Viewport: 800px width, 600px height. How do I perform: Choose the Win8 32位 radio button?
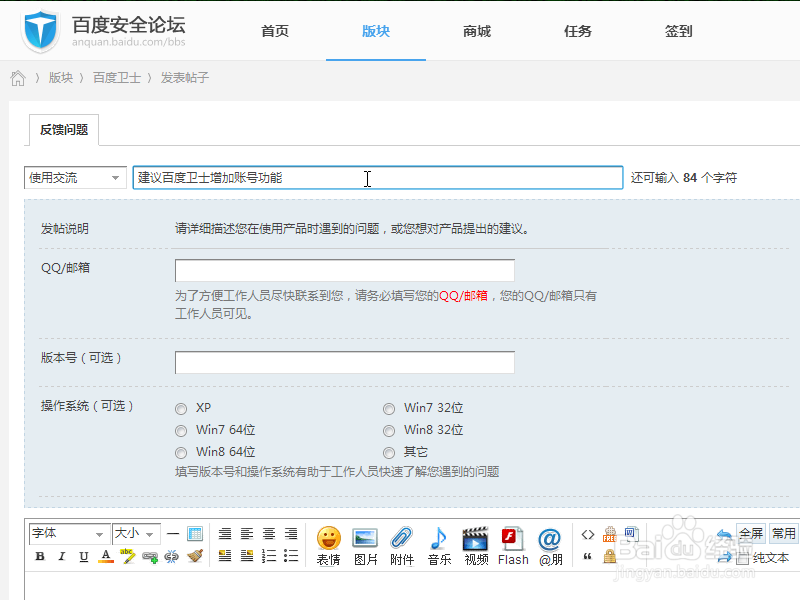389,430
